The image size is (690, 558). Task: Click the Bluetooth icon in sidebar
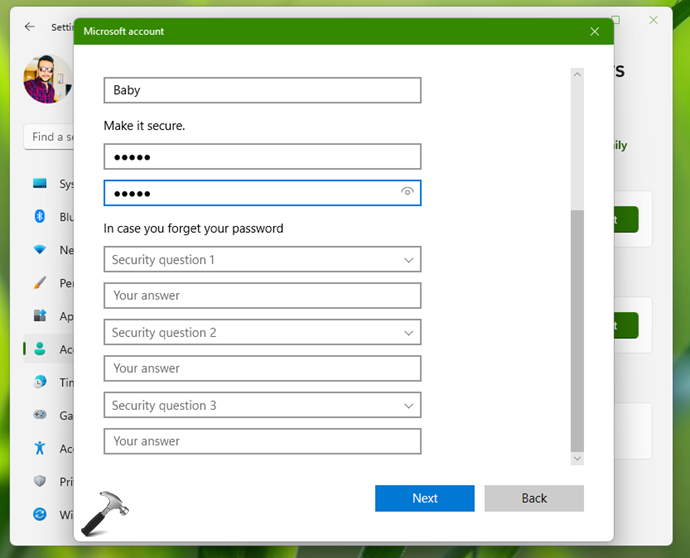[x=40, y=216]
